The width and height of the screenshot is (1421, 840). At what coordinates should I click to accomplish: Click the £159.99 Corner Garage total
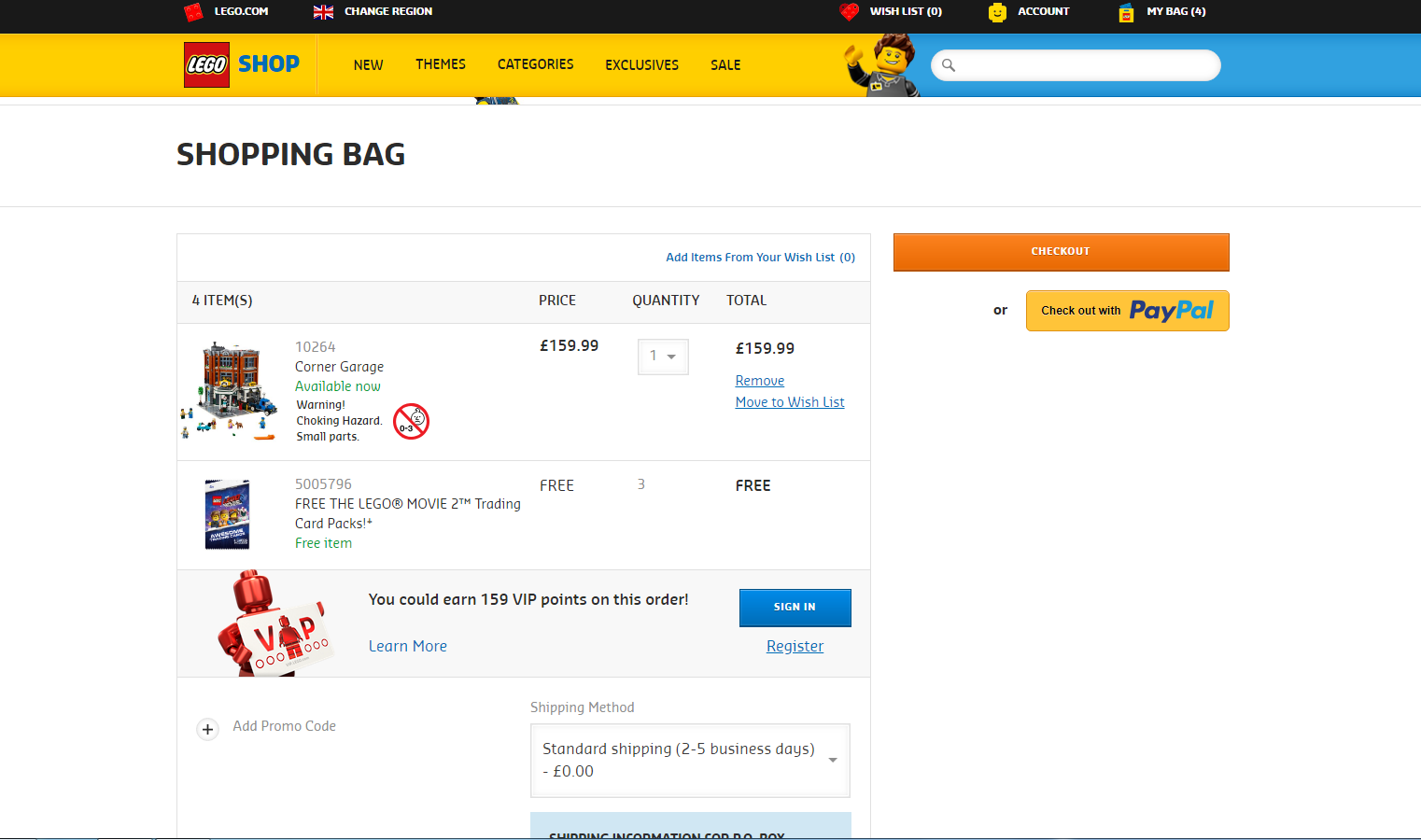(x=766, y=348)
